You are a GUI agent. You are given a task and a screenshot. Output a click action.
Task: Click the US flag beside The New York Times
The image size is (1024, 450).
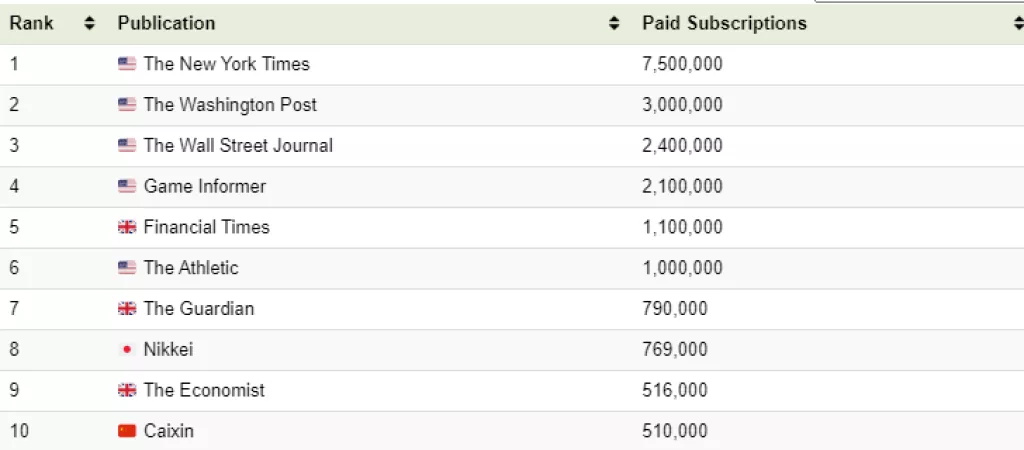tap(126, 64)
